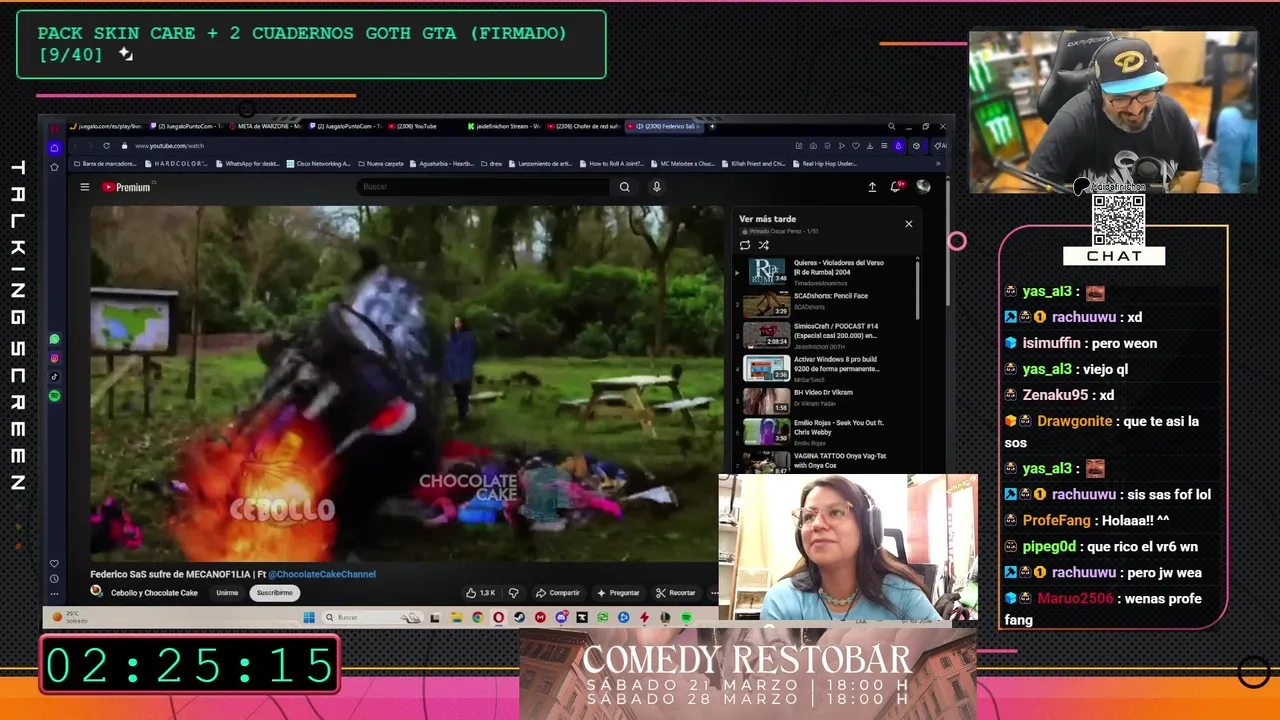Open Real Hip Hop Under bookmark
The width and height of the screenshot is (1280, 720).
tap(826, 163)
